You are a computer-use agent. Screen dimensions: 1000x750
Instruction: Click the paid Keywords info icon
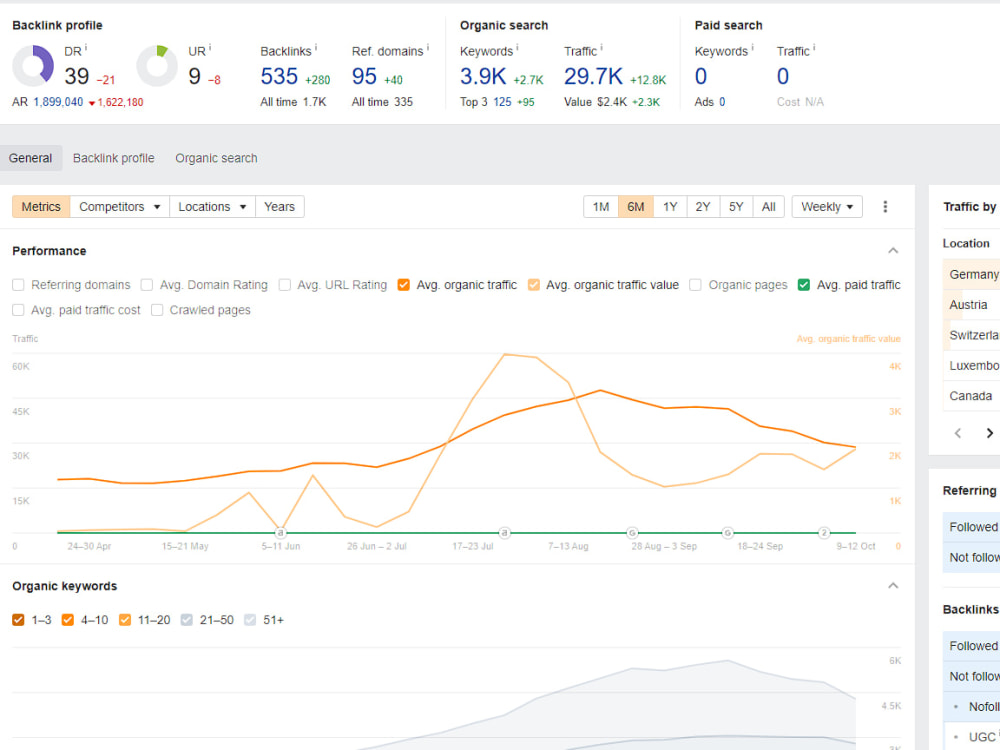[753, 47]
